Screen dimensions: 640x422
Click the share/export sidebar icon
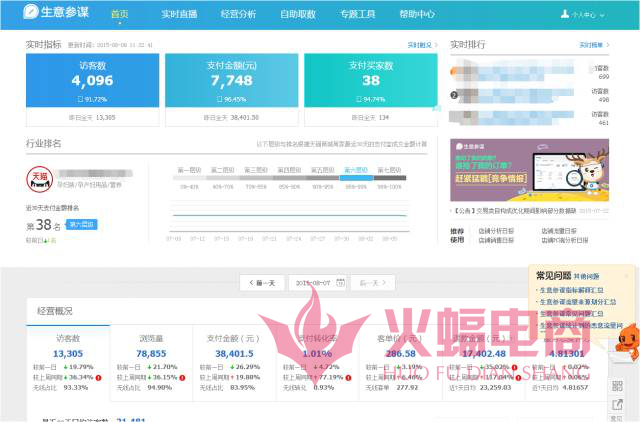click(x=617, y=405)
